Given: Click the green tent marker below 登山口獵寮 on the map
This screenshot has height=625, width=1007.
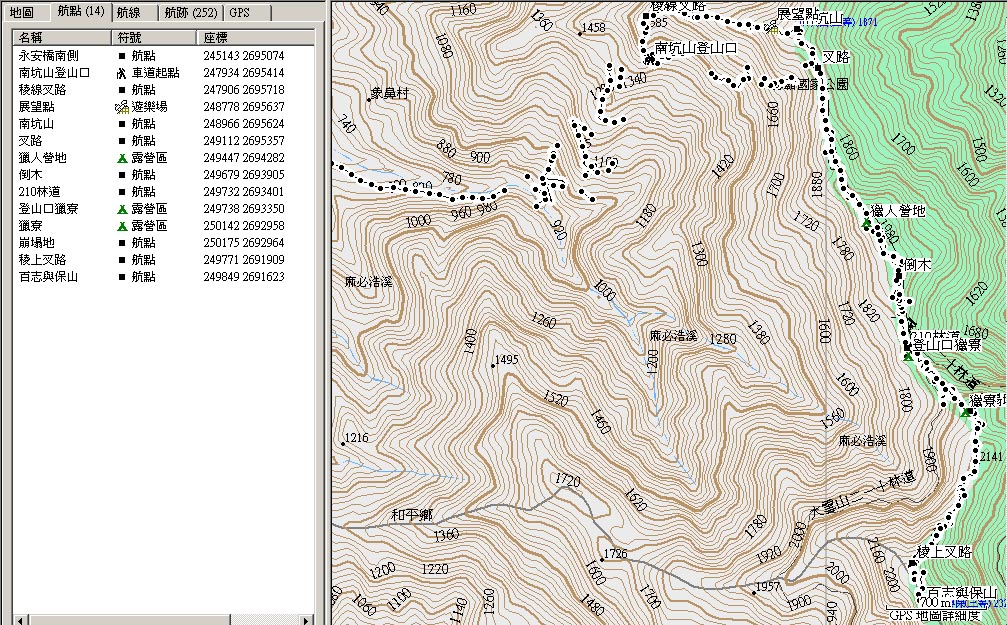Looking at the screenshot, I should 907,356.
